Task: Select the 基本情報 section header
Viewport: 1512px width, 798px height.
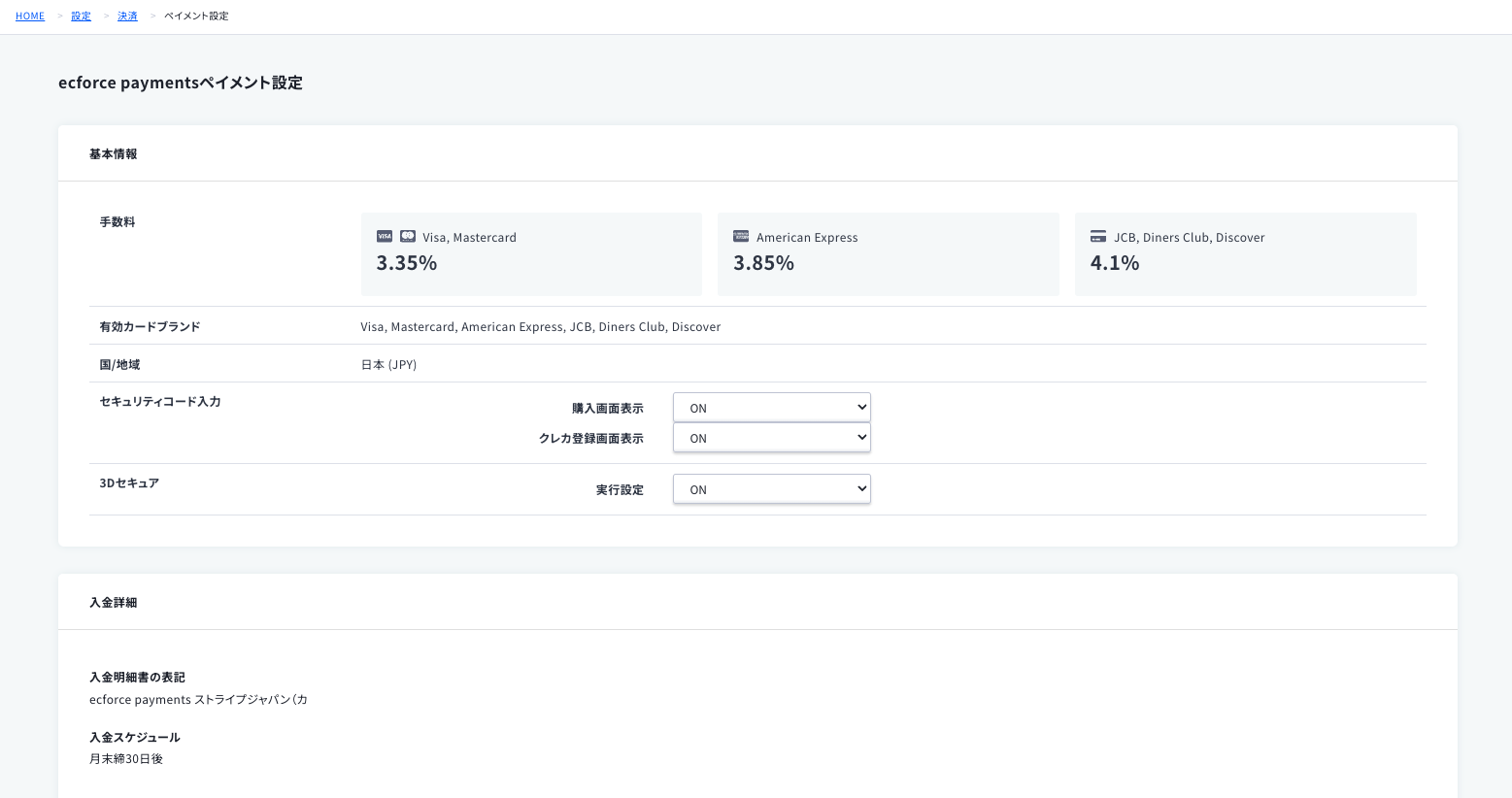Action: (112, 153)
